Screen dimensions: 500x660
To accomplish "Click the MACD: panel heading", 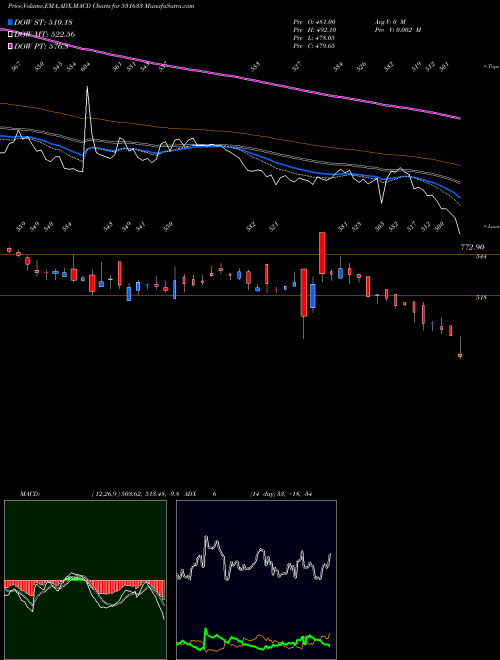I will [30, 494].
